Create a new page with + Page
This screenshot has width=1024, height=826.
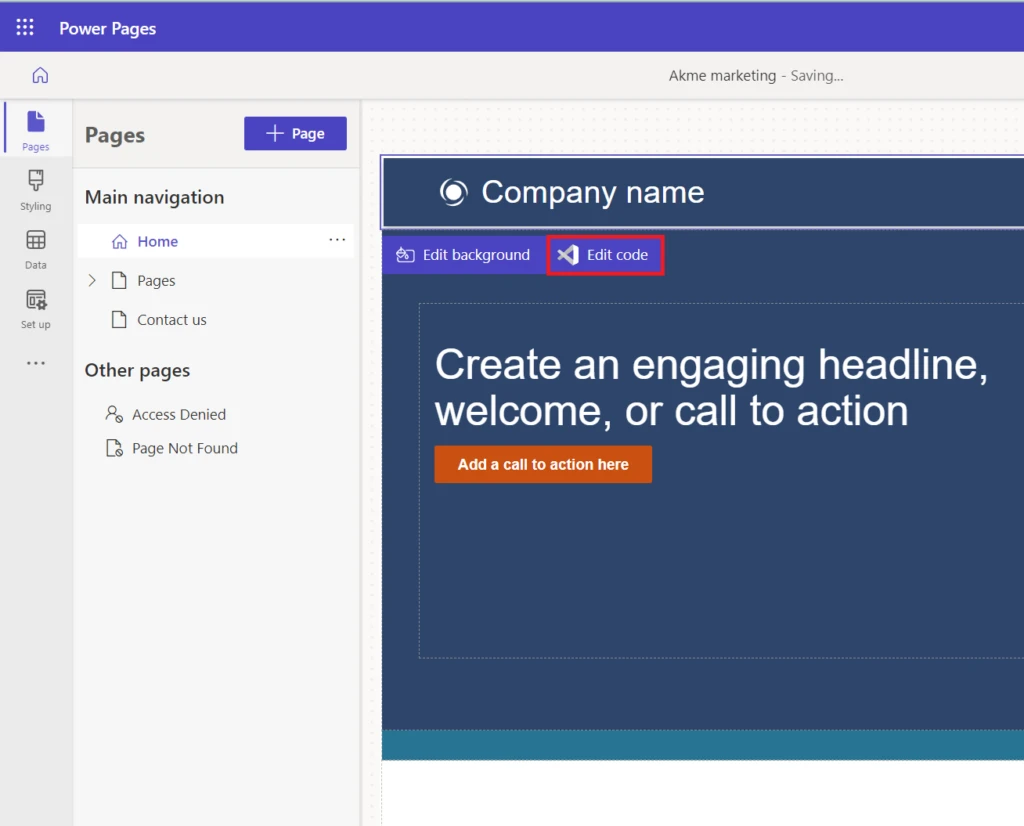pyautogui.click(x=295, y=133)
